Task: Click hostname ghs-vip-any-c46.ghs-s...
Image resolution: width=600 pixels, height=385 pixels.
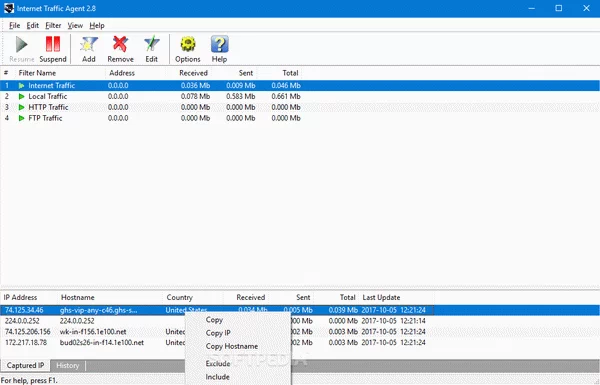Action: tap(98, 310)
